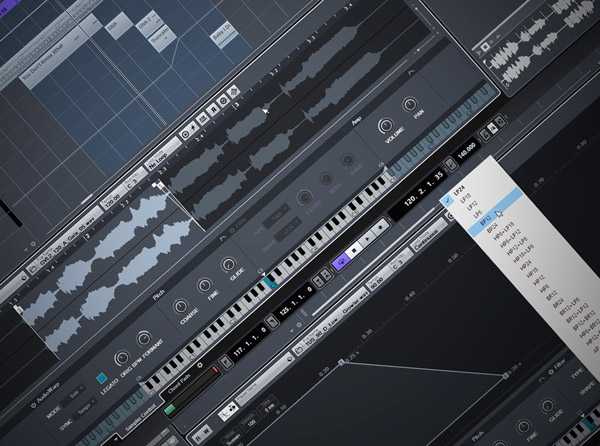Click the 125. 1. 1. 0 locator display
600x446 pixels.
tap(296, 301)
